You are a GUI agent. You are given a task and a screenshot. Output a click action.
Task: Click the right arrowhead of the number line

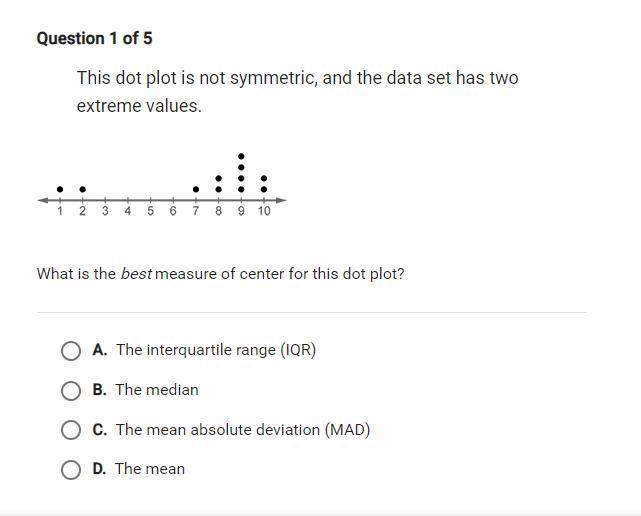click(283, 200)
